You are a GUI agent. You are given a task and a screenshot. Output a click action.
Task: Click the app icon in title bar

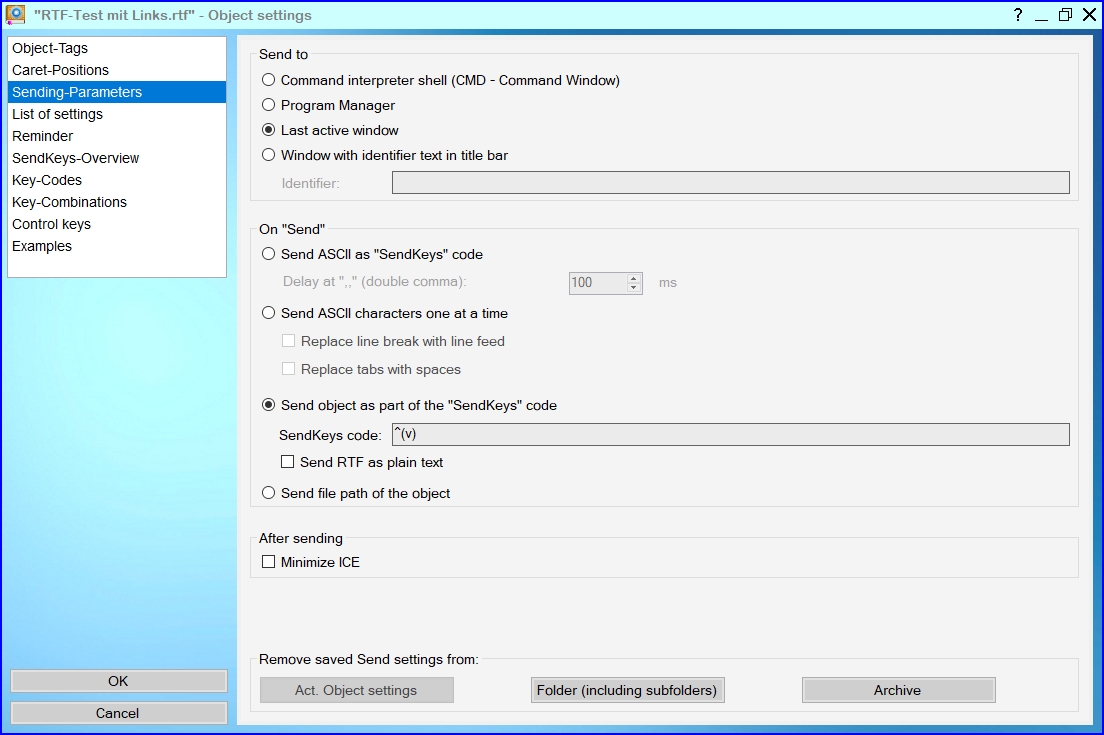(15, 15)
